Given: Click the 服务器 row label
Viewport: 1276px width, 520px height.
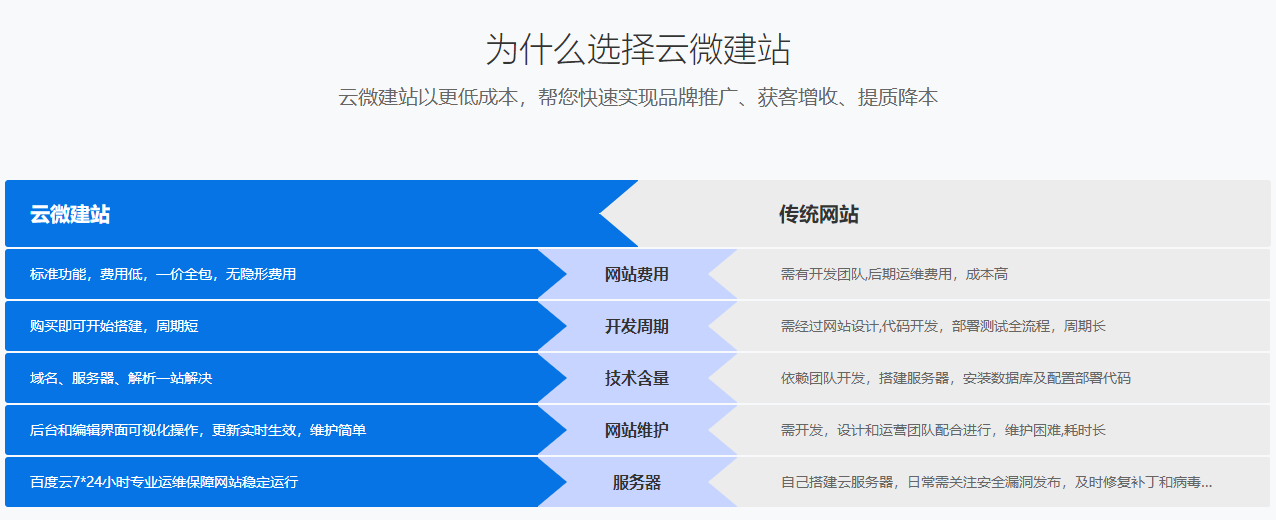Looking at the screenshot, I should pos(637,482).
